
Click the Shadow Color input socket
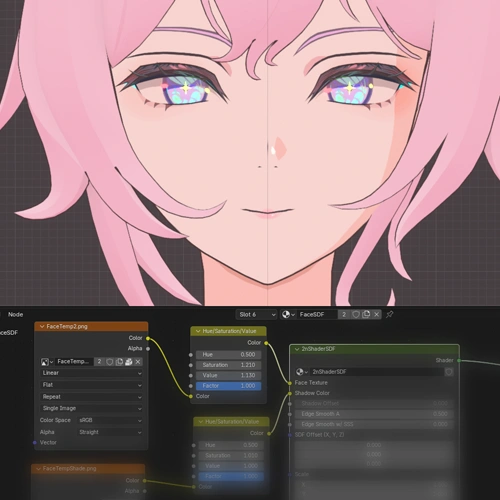tap(290, 394)
